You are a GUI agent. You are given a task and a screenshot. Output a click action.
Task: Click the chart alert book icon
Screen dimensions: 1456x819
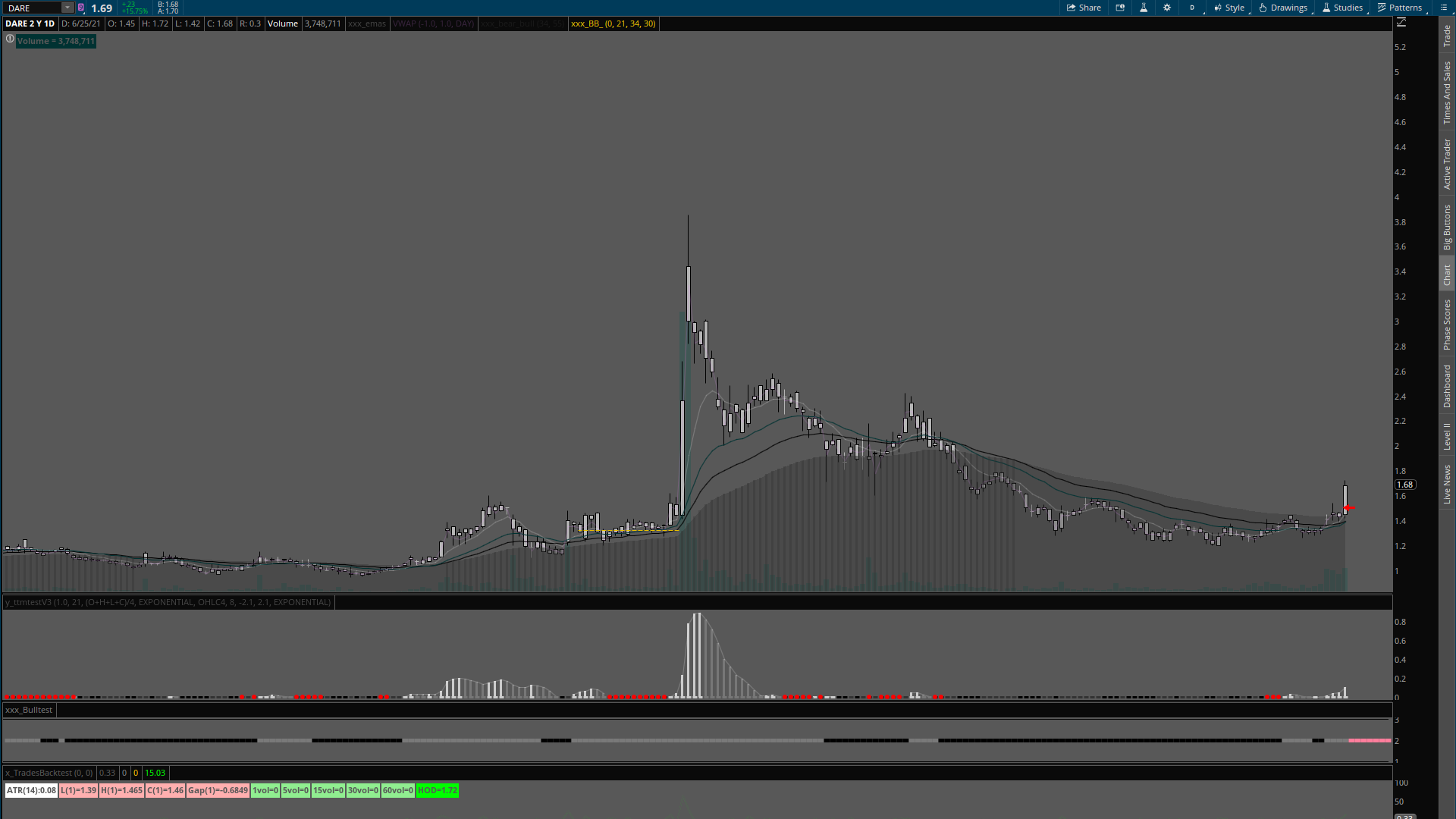click(1120, 8)
